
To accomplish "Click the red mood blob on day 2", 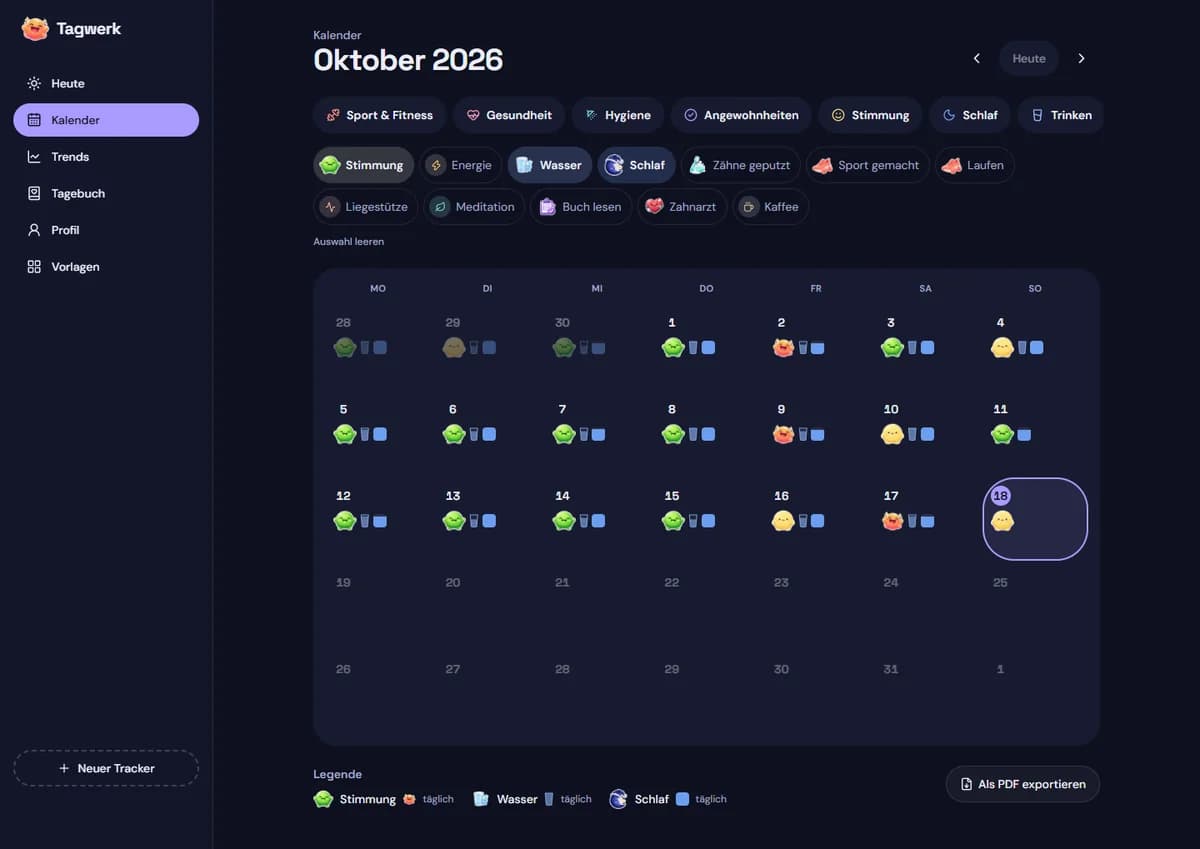I will (783, 347).
